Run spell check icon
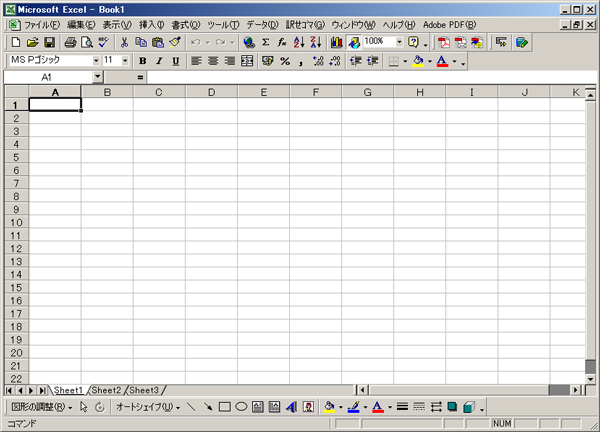Viewport: 600px width, 432px height. pyautogui.click(x=104, y=42)
